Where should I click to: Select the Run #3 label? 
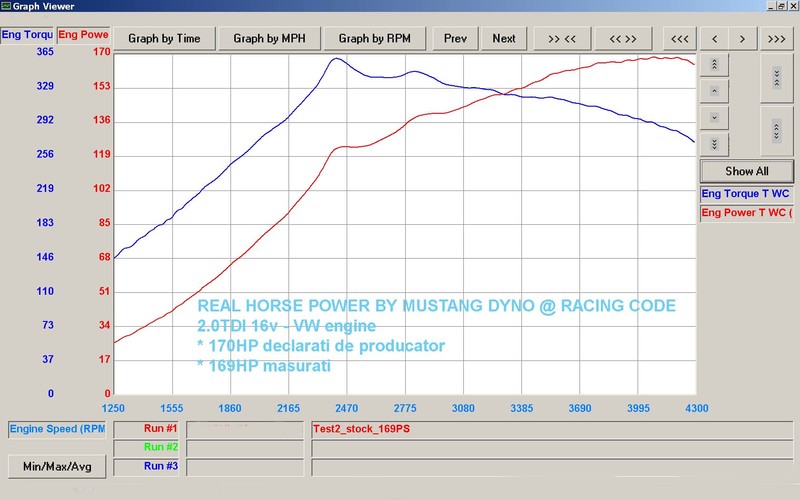(146, 466)
